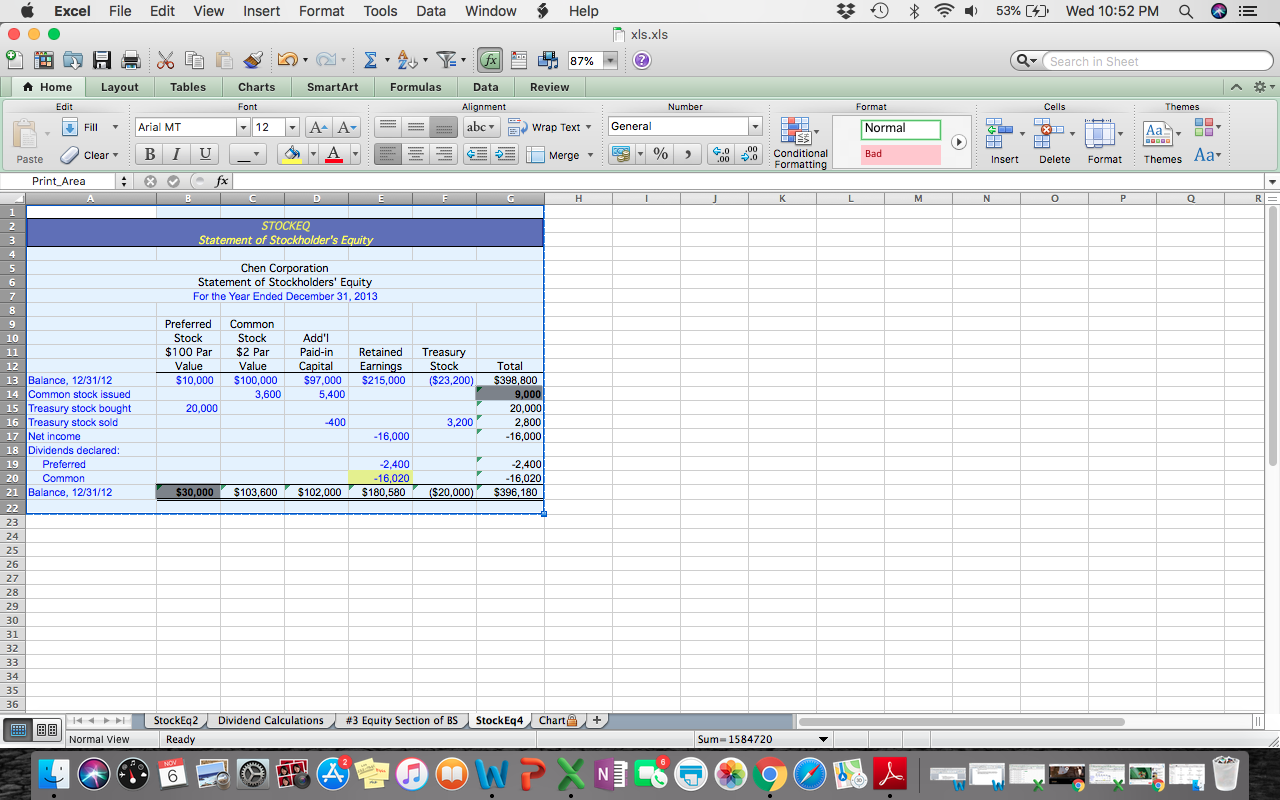Open Excel Help purple question mark
This screenshot has width=1280, height=800.
642,60
